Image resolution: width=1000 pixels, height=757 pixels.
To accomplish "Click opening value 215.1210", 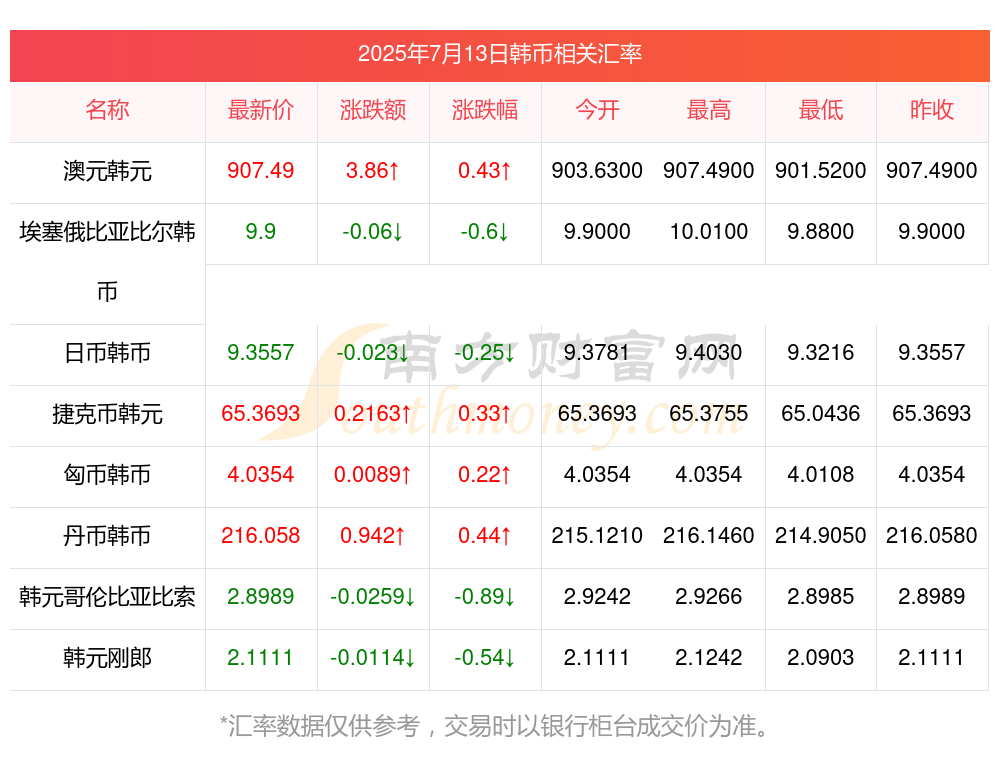I will tap(597, 536).
